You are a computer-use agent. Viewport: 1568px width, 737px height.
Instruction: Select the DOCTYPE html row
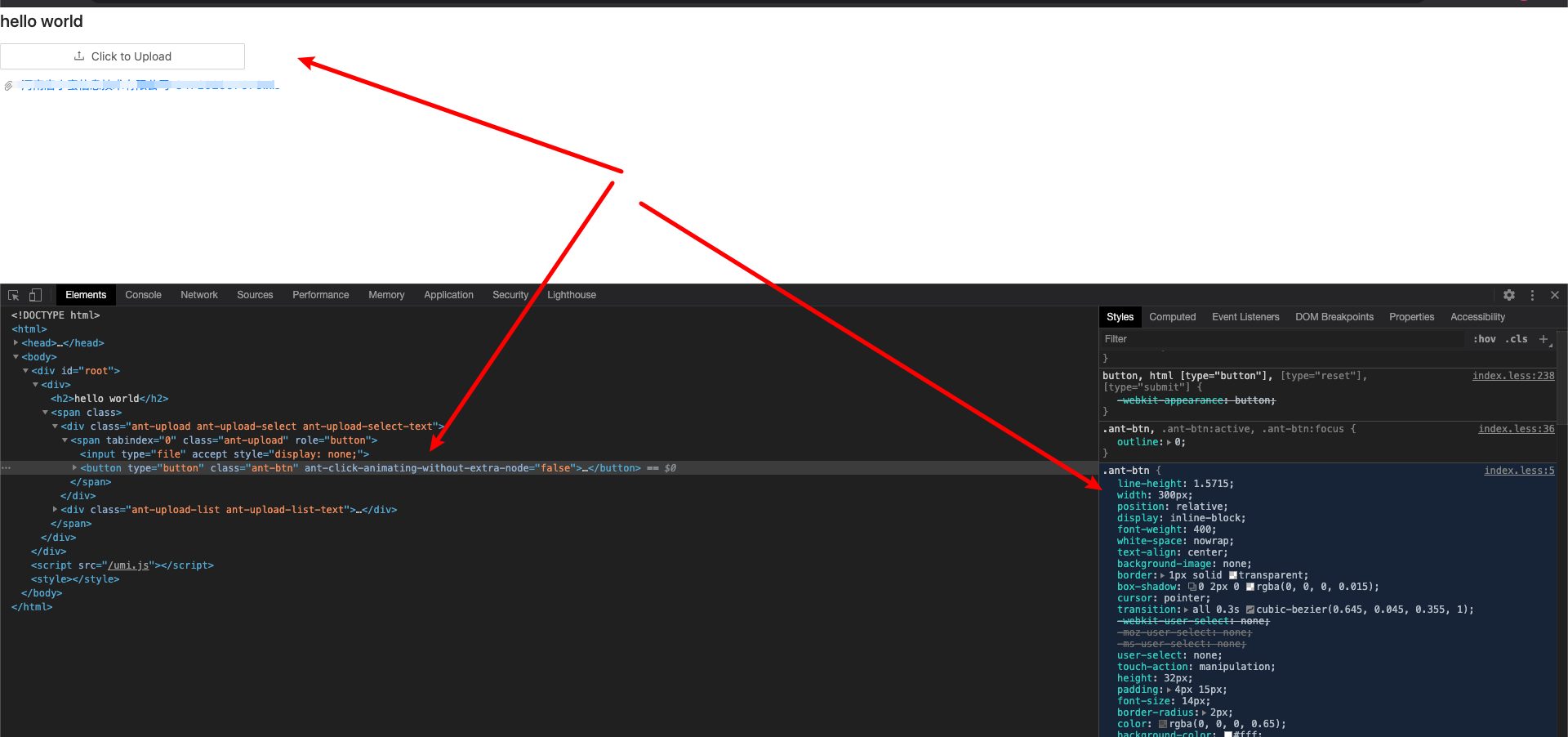pos(56,315)
